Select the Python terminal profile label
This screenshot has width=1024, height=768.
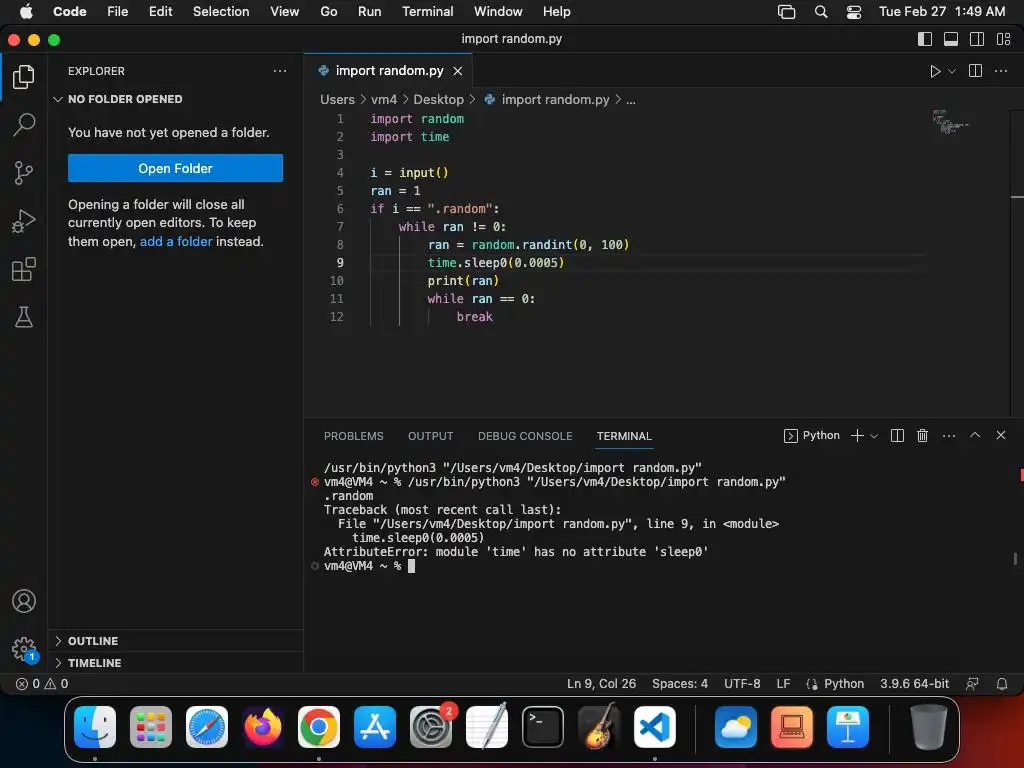812,435
